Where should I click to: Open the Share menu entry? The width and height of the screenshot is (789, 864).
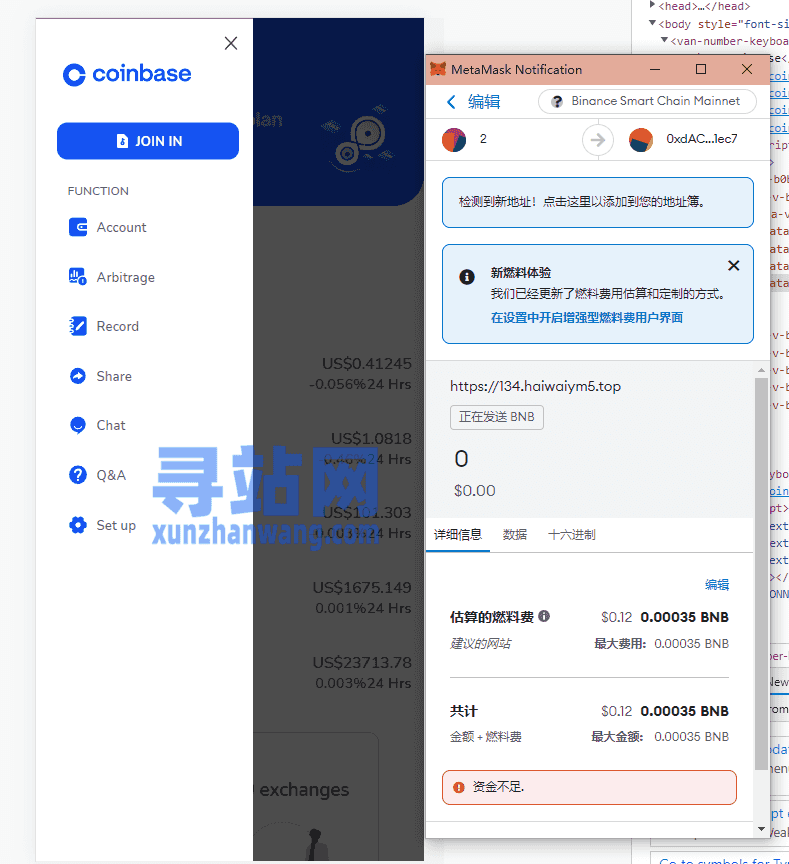114,376
